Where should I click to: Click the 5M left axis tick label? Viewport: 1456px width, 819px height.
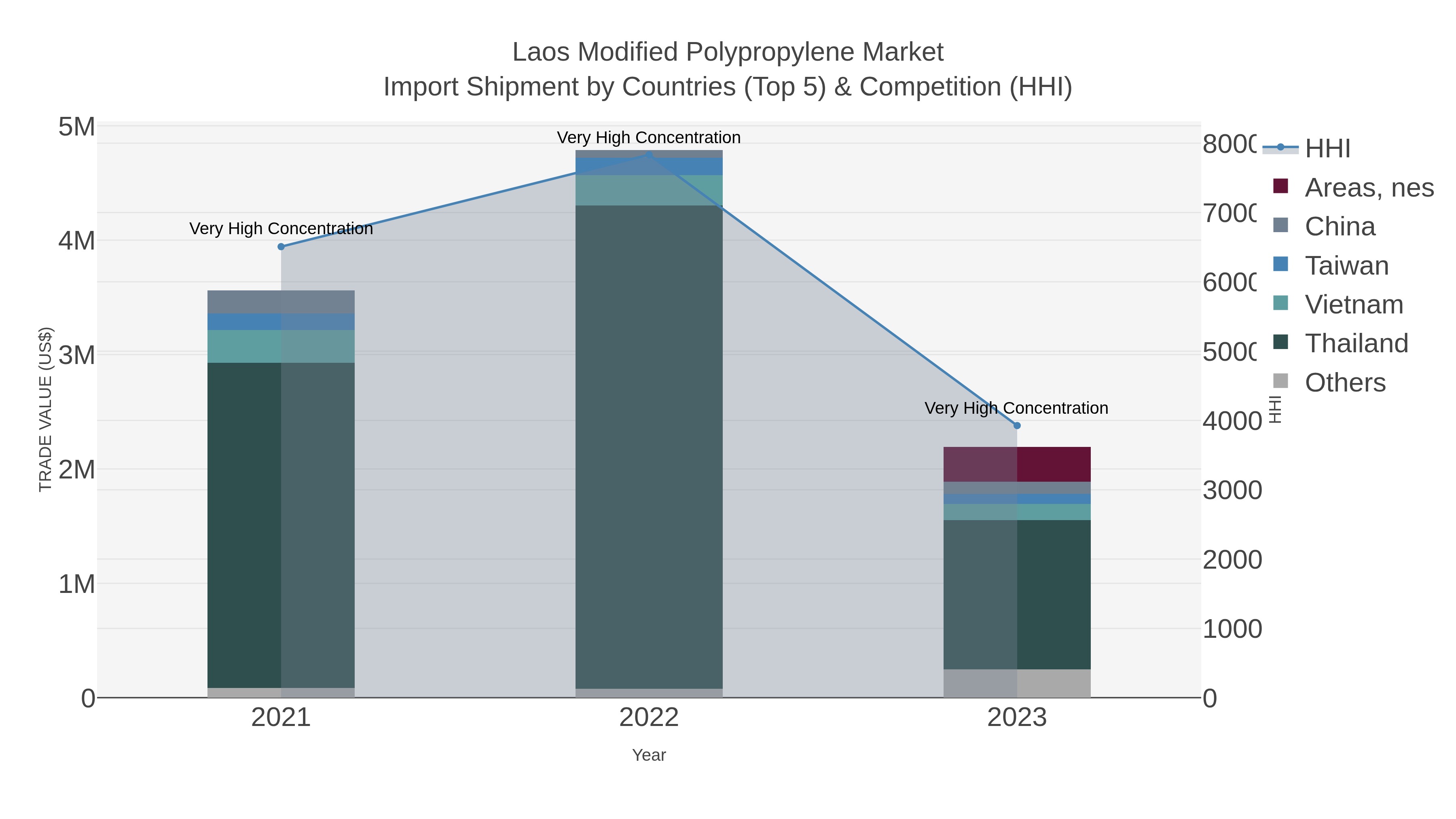[77, 127]
